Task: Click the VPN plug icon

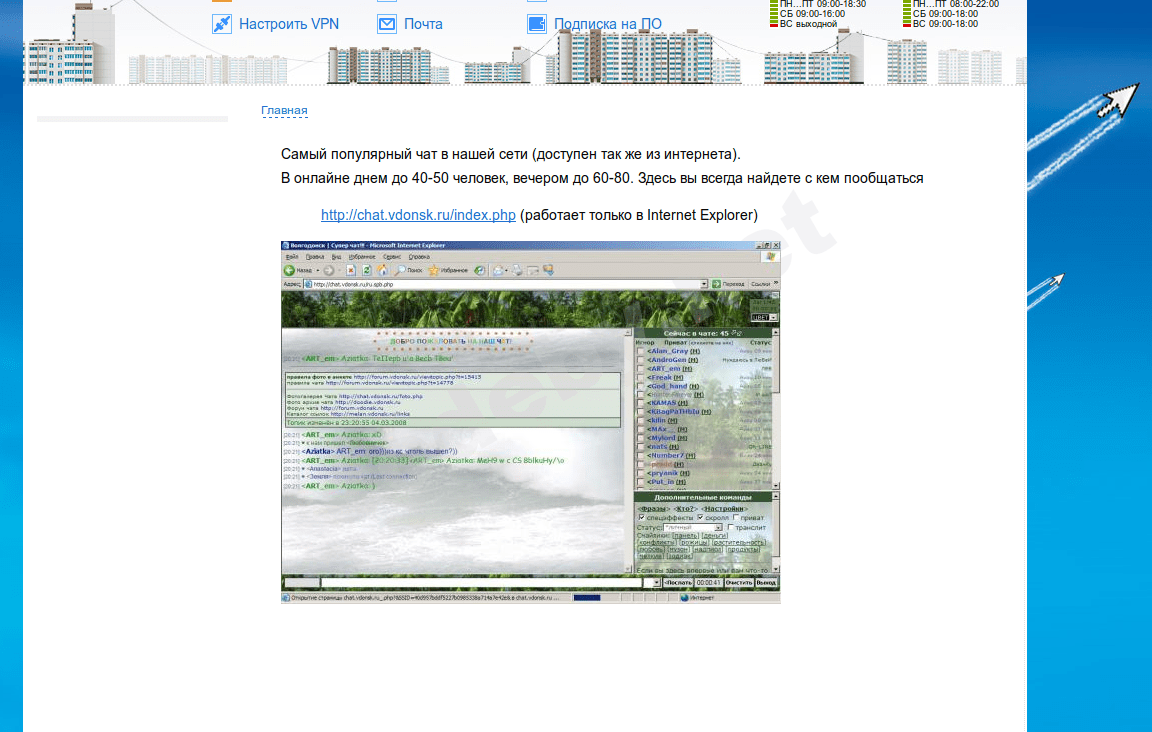Action: [222, 24]
